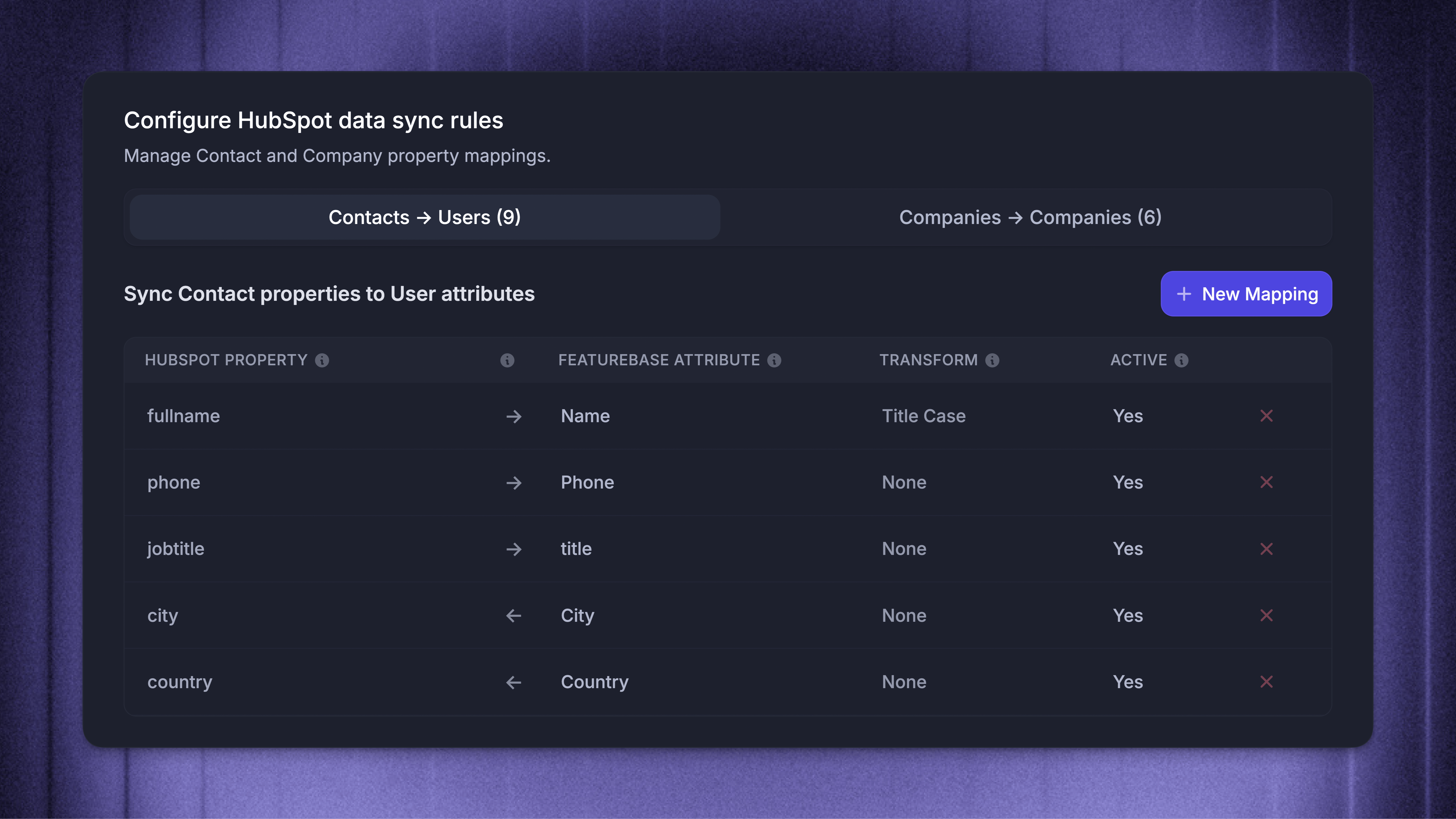Screen dimensions: 1456x819
Task: Click the ACTIVE column header
Action: tap(1139, 360)
